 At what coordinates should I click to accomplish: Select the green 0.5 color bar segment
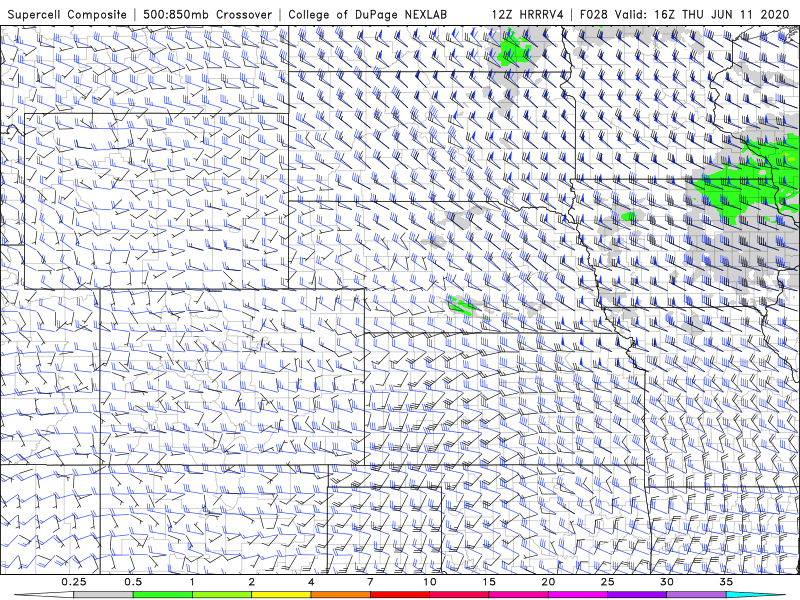coord(162,595)
